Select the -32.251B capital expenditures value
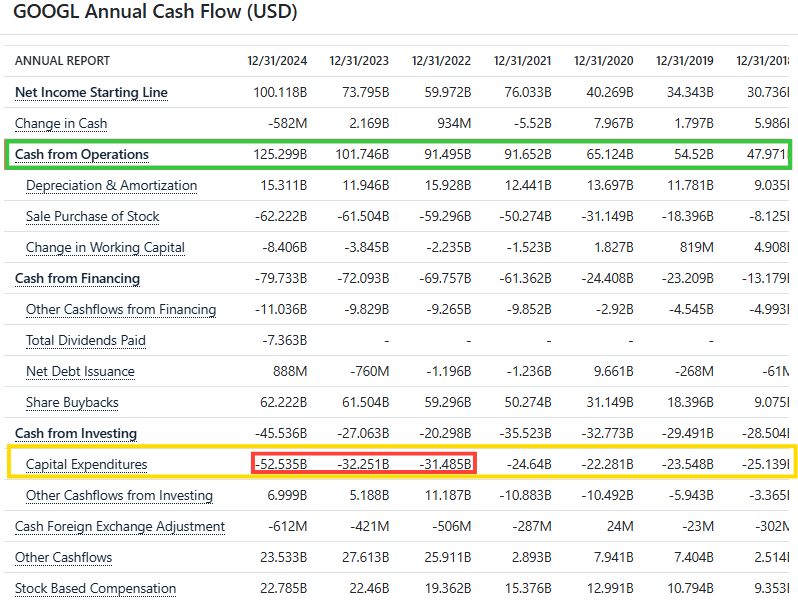 tap(363, 465)
